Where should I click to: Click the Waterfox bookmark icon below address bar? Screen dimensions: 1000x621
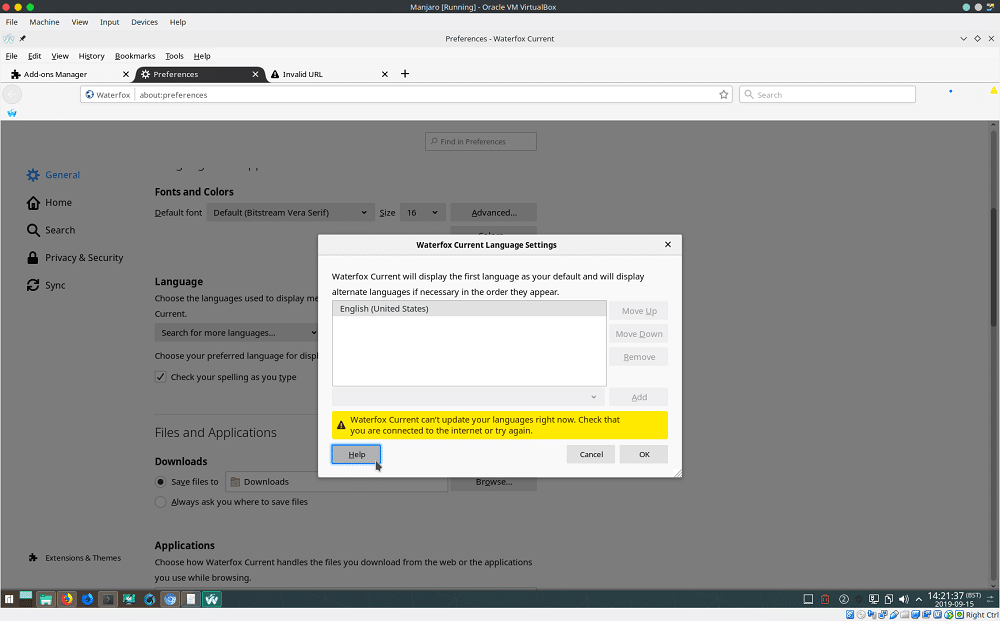[11, 113]
